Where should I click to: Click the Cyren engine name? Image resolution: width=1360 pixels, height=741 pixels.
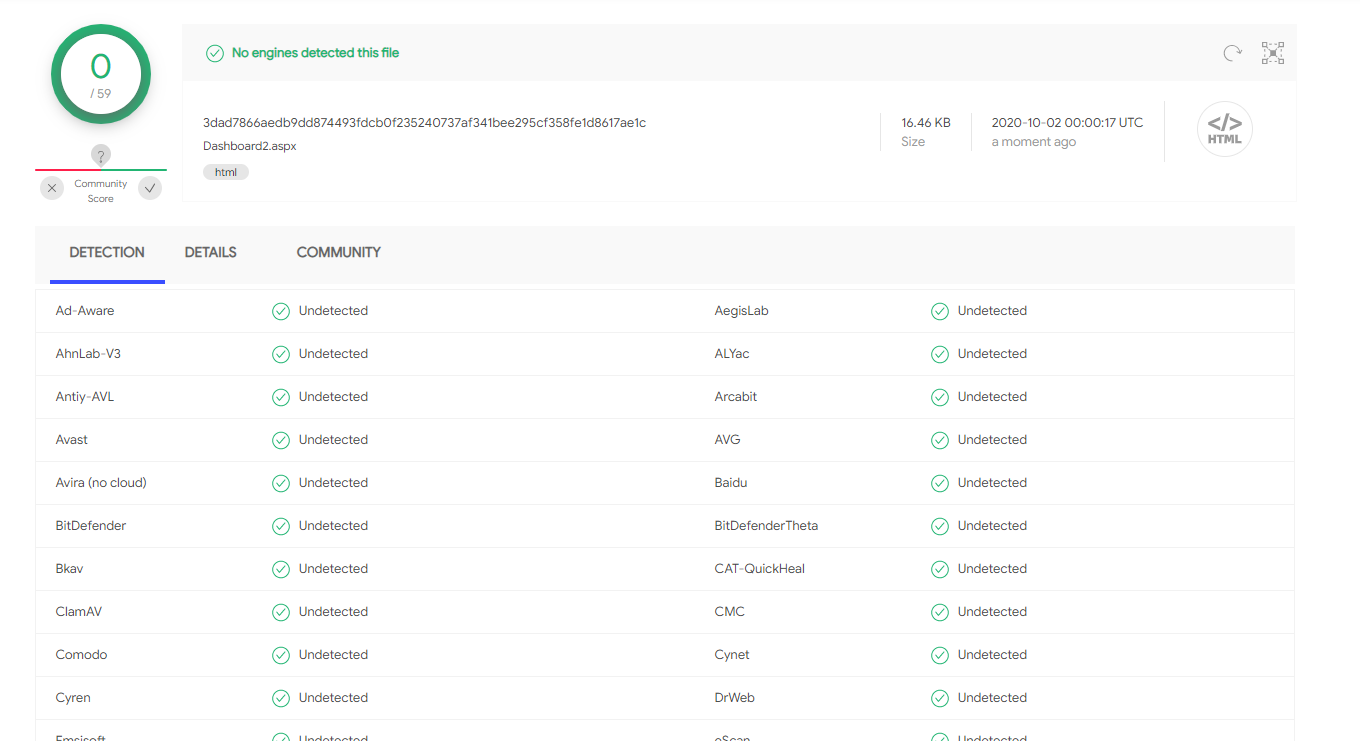tap(73, 698)
